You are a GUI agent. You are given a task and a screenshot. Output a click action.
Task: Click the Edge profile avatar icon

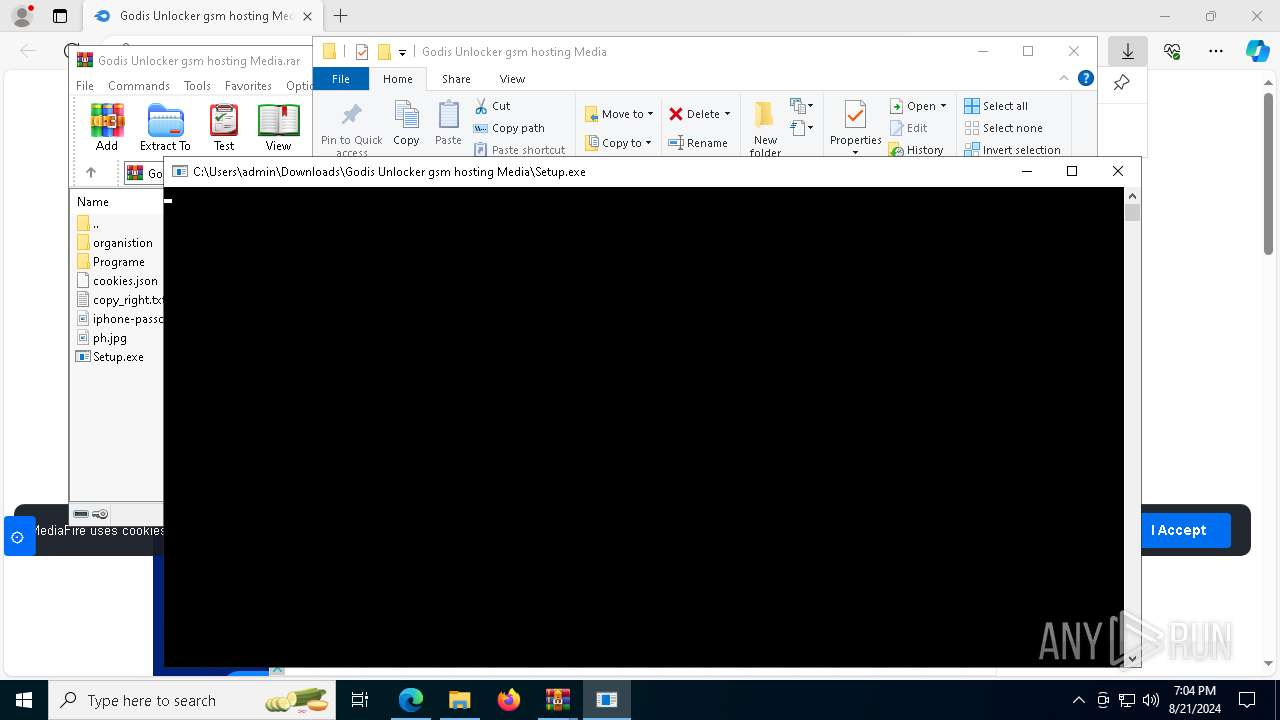(22, 16)
